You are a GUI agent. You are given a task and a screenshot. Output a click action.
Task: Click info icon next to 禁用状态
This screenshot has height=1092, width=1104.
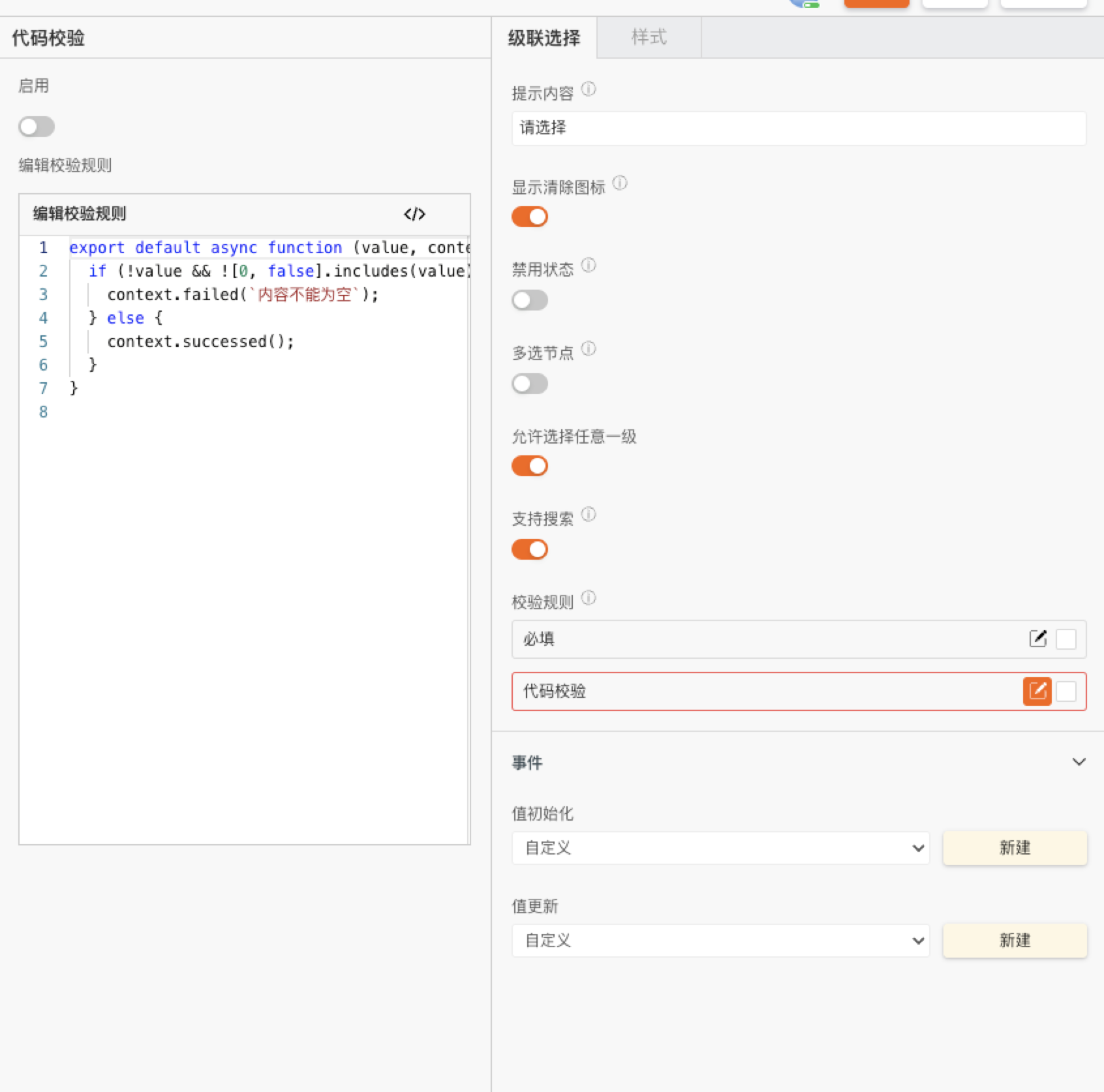(589, 265)
